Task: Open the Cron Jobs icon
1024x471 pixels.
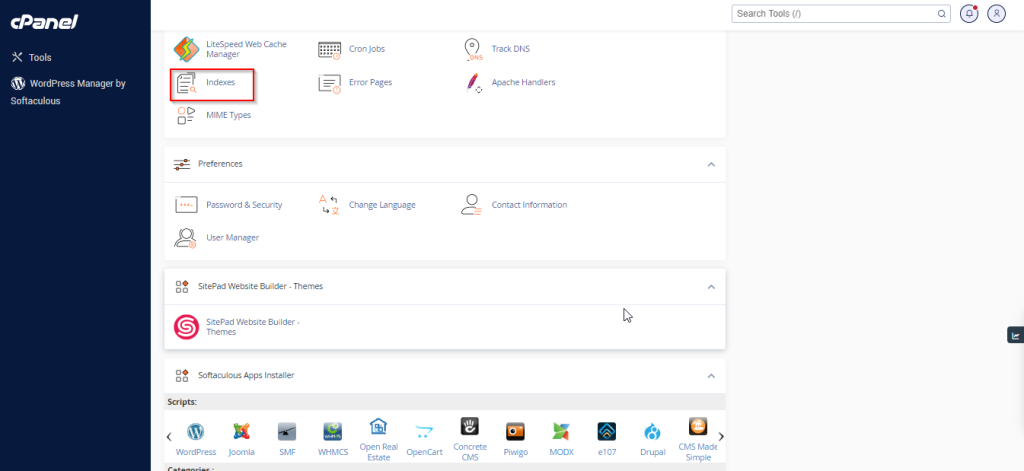Action: [x=330, y=50]
